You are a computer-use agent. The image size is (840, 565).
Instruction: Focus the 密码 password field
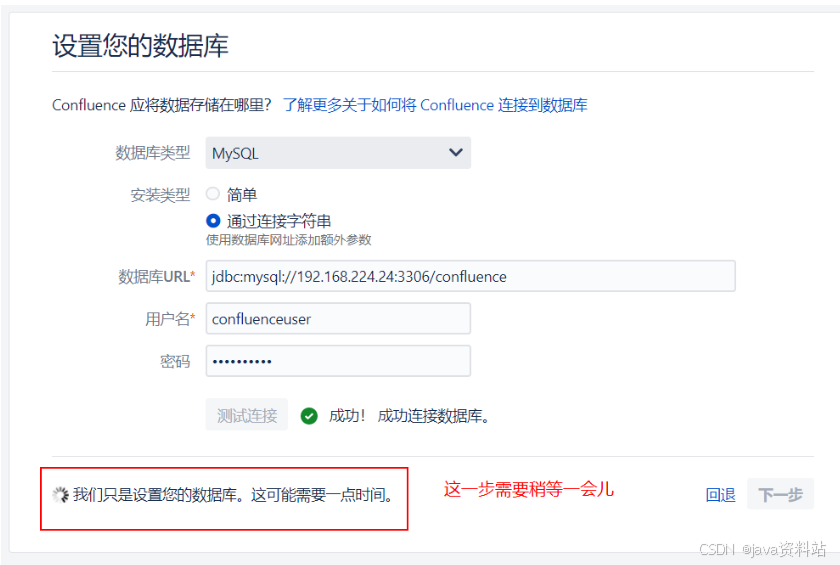[x=338, y=361]
